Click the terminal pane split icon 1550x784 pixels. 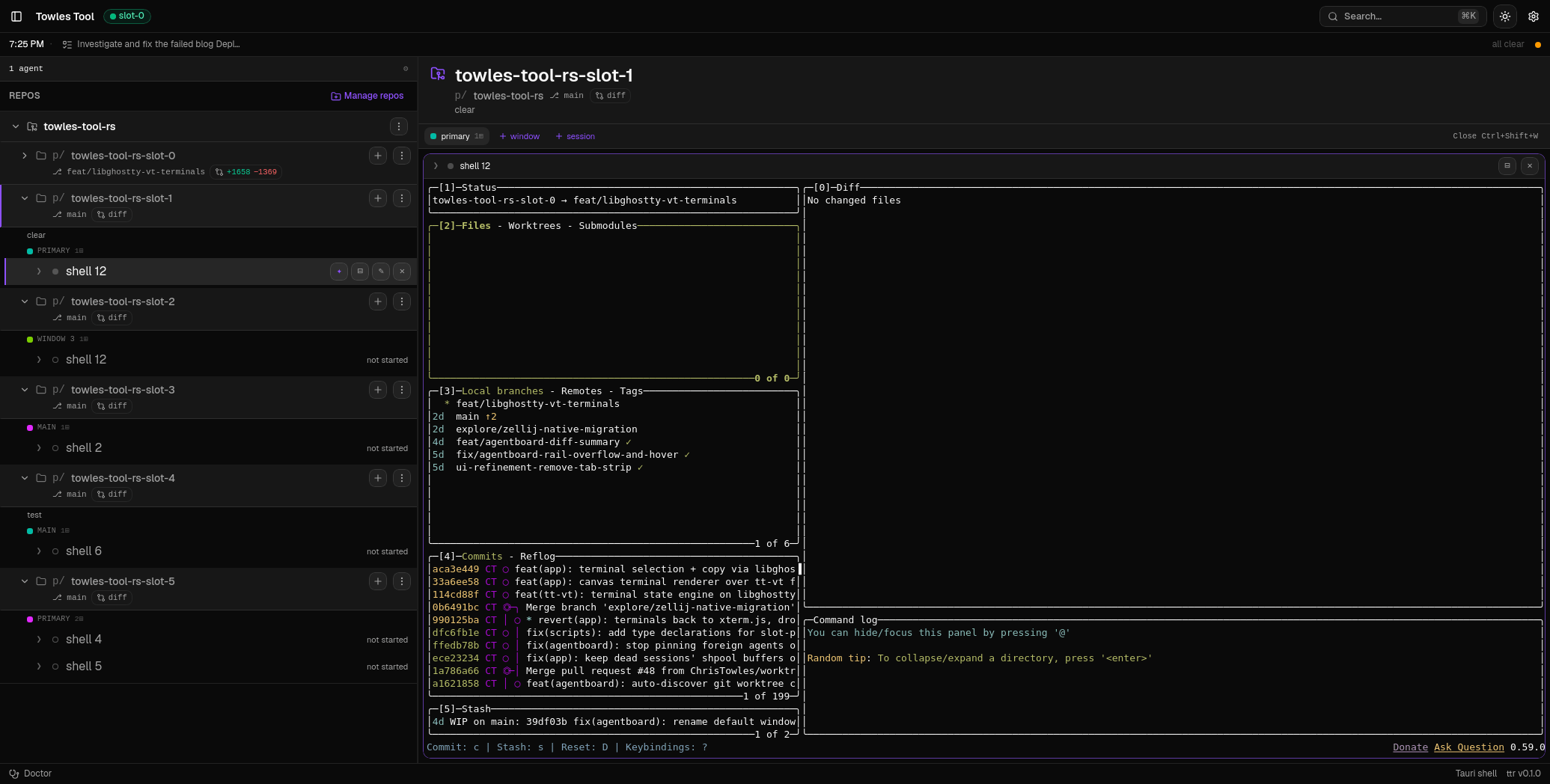tap(1507, 166)
